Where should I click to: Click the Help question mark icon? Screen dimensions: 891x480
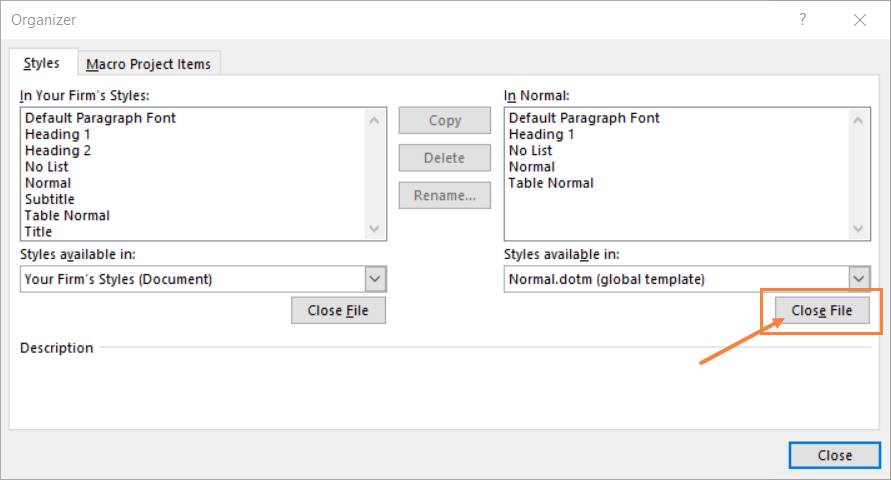[x=804, y=19]
